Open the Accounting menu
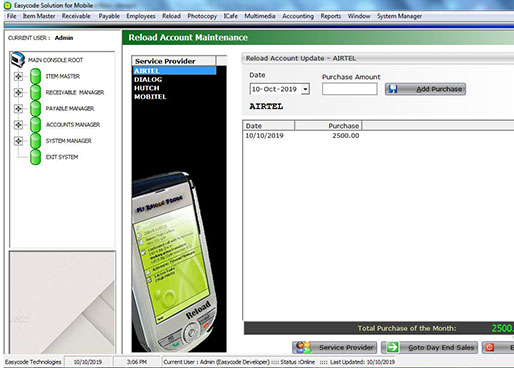Image resolution: width=514 pixels, height=368 pixels. [298, 16]
